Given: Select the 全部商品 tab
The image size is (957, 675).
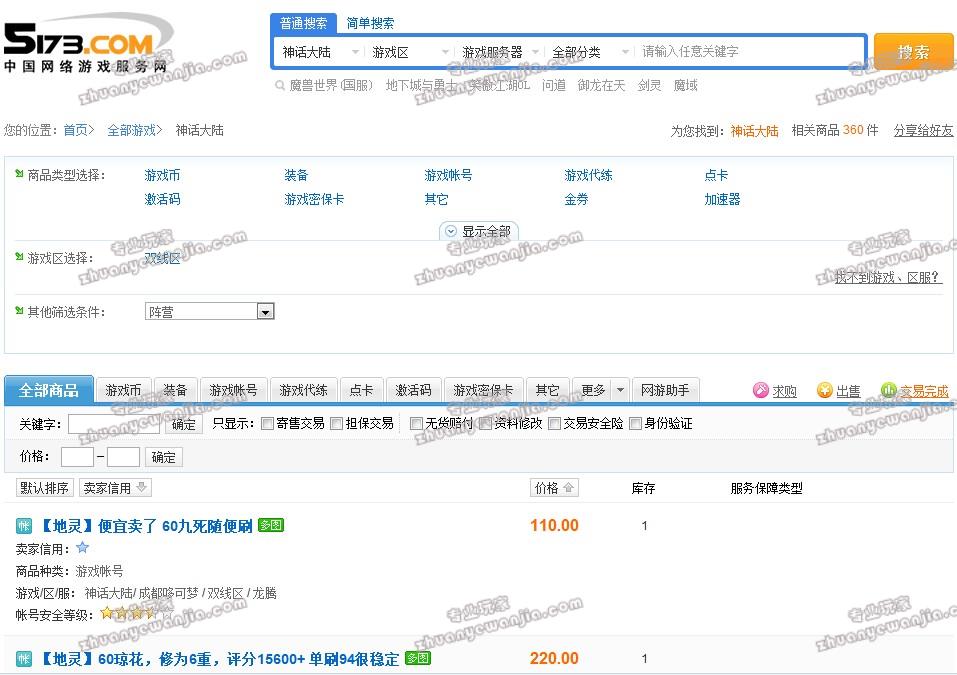Looking at the screenshot, I should coord(49,389).
